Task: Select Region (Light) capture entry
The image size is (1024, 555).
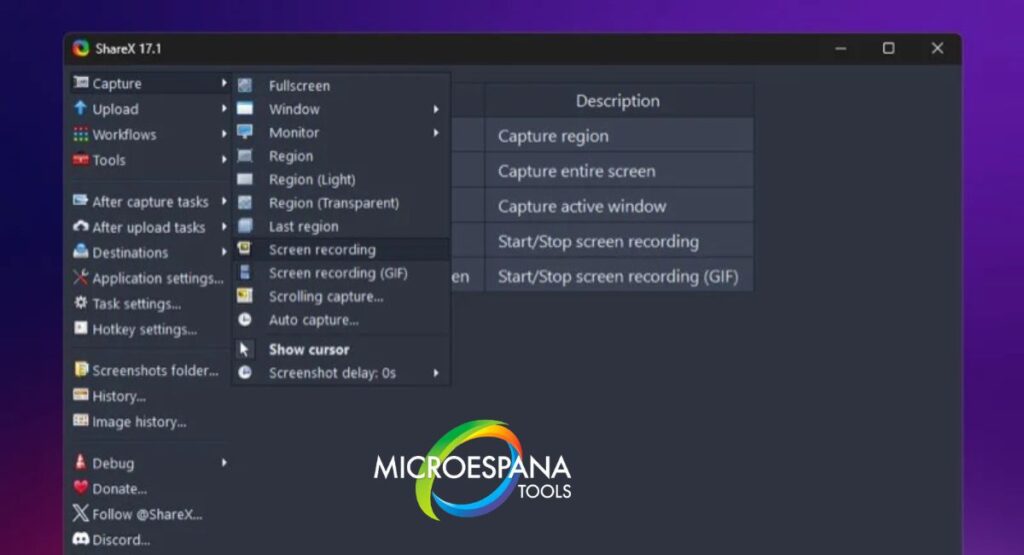Action: point(342,180)
